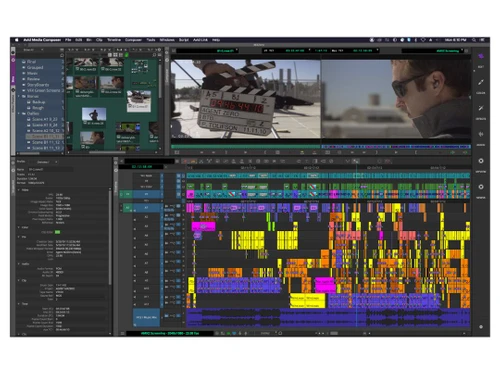Open Scene A1 9_23 bin
The image size is (500, 375).
click(45, 119)
